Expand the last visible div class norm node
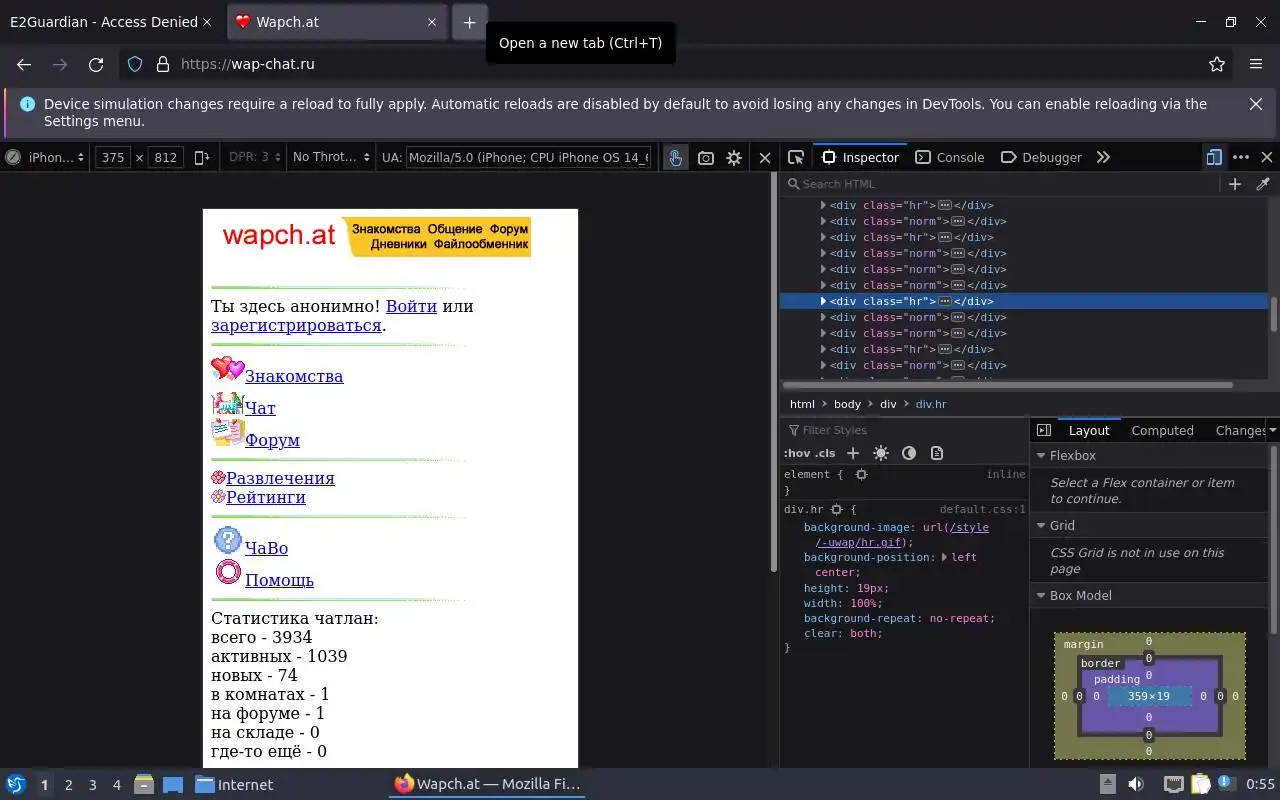The width and height of the screenshot is (1280, 800). tap(823, 365)
